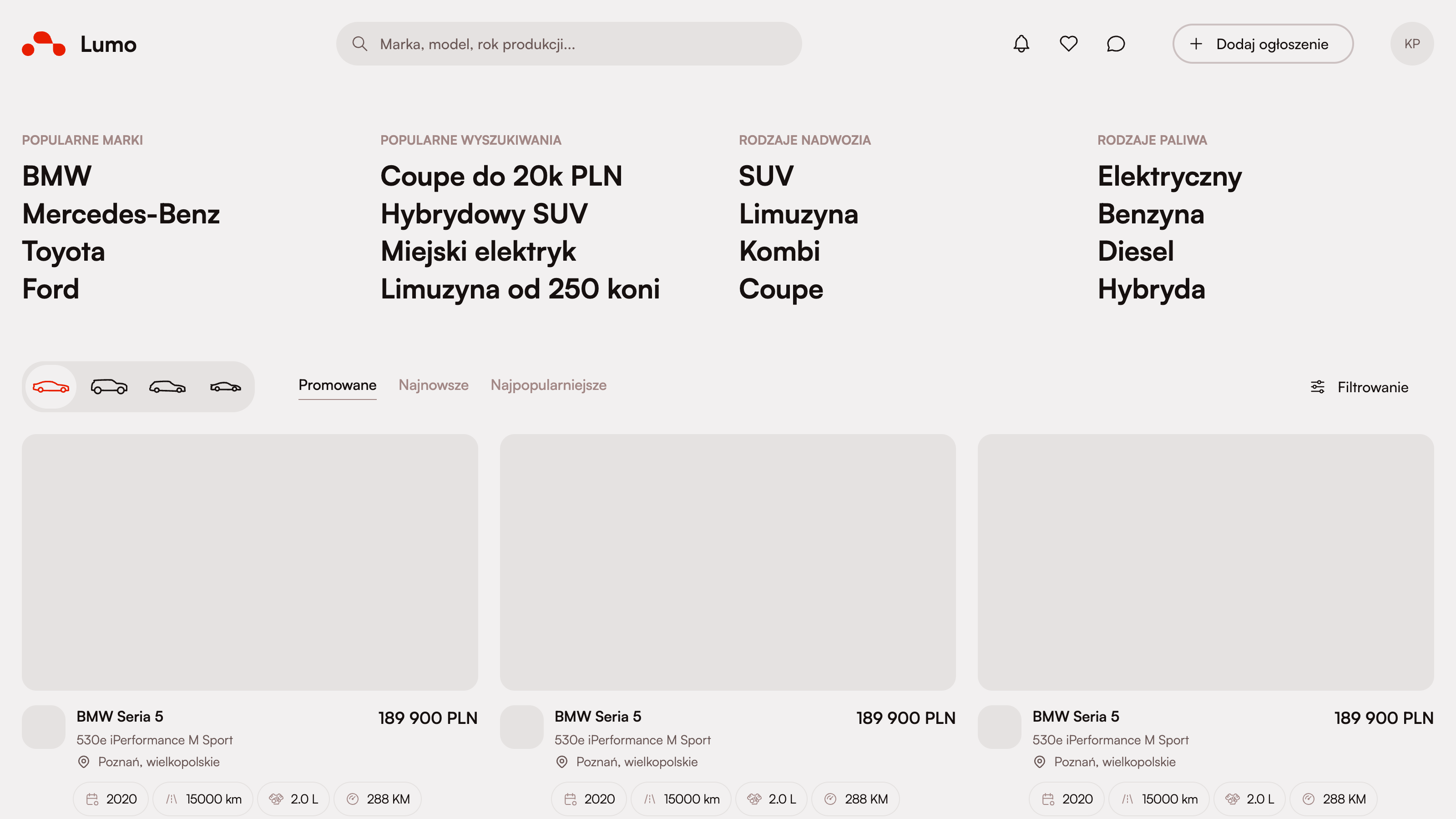Open the Miejski elektryk popular search
This screenshot has height=819, width=1456.
click(478, 252)
